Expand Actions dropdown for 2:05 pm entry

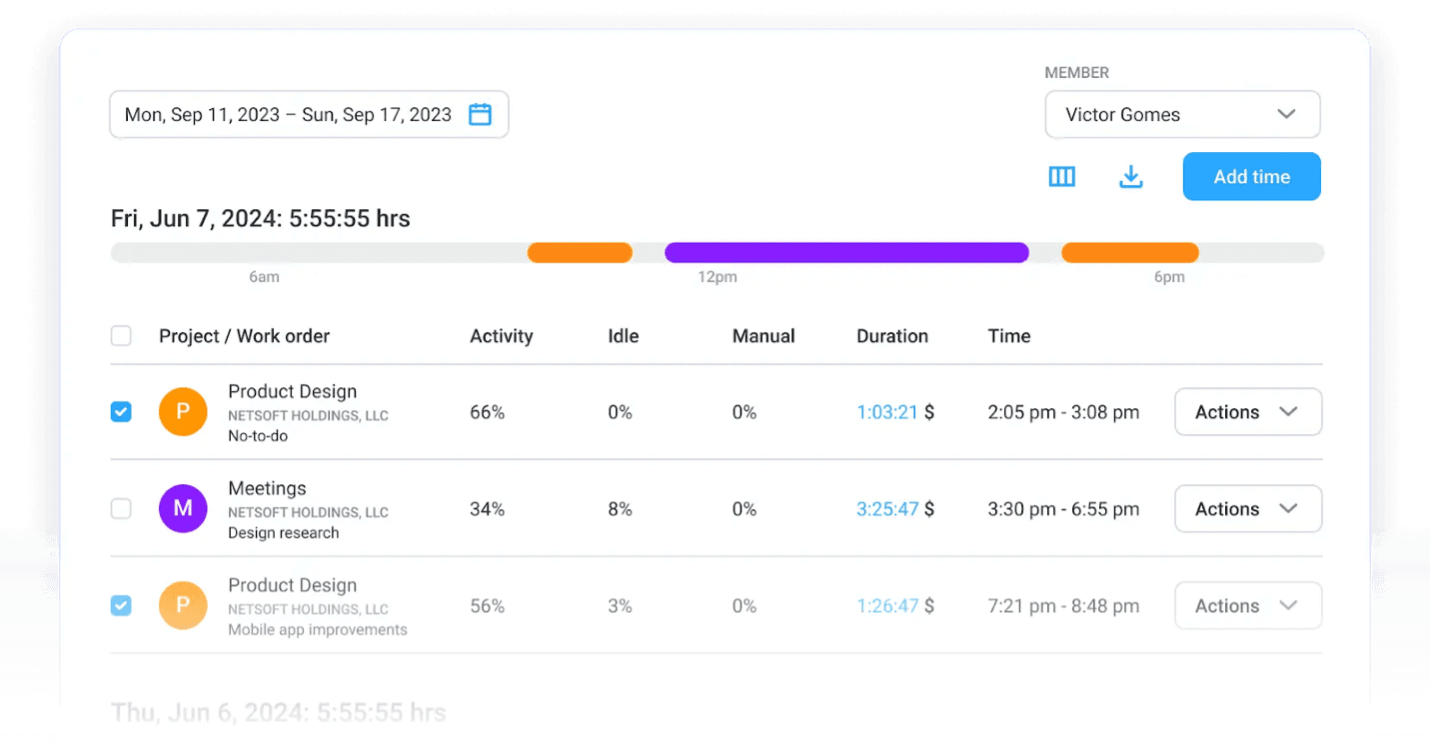click(x=1247, y=412)
